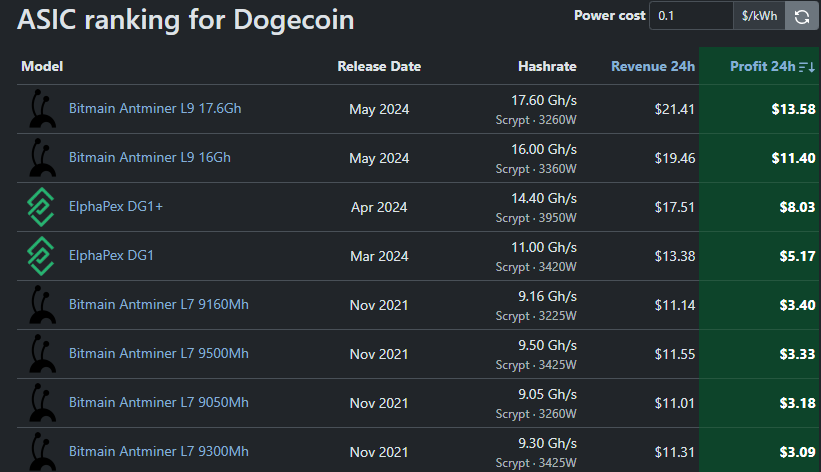Viewport: 821px width, 472px height.
Task: Click the $17.51 revenue value
Action: click(674, 207)
